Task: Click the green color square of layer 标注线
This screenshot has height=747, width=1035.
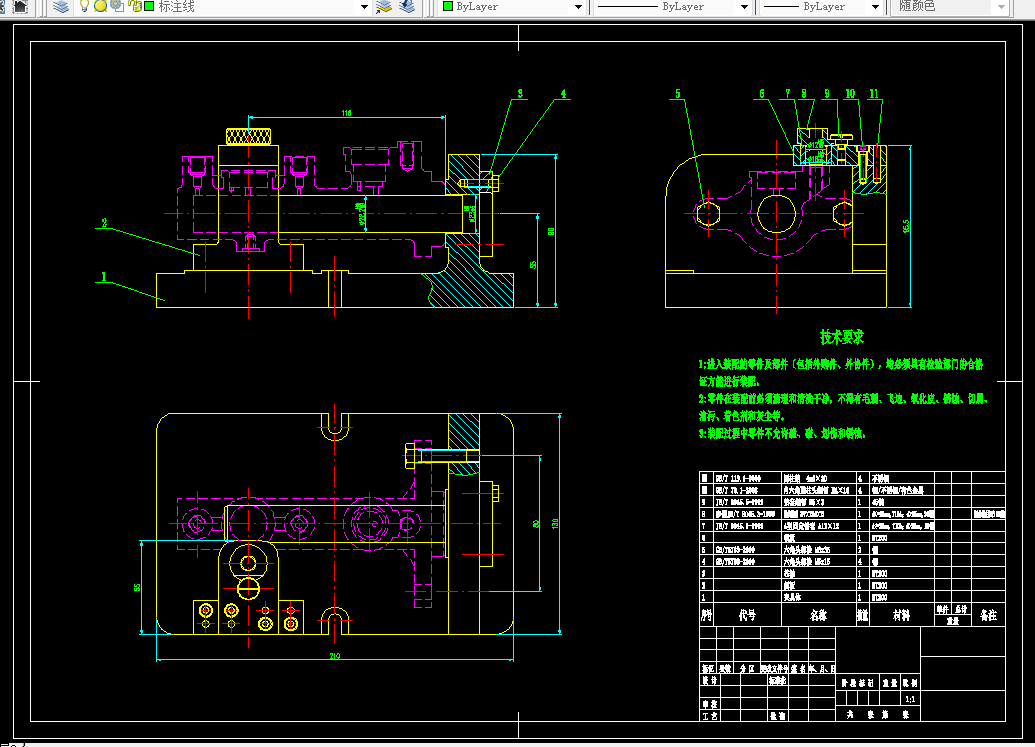Action: (149, 7)
